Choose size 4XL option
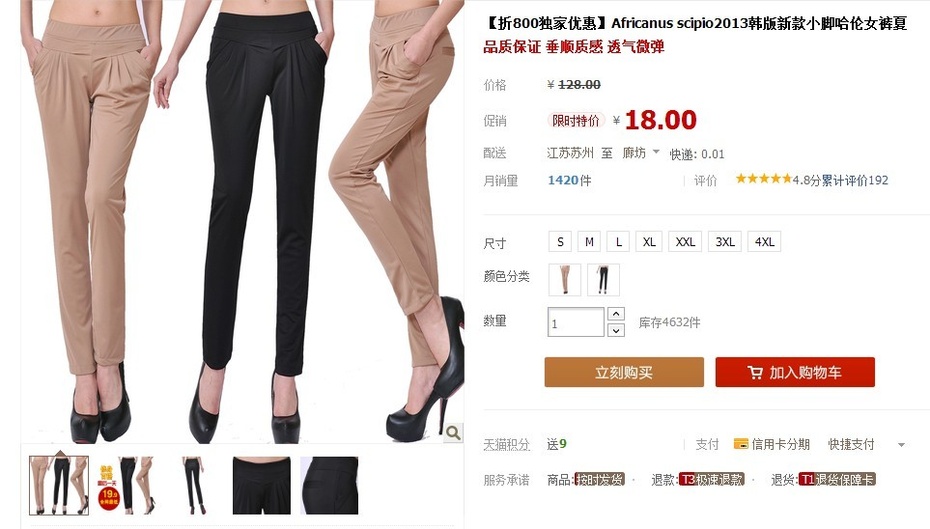 764,241
